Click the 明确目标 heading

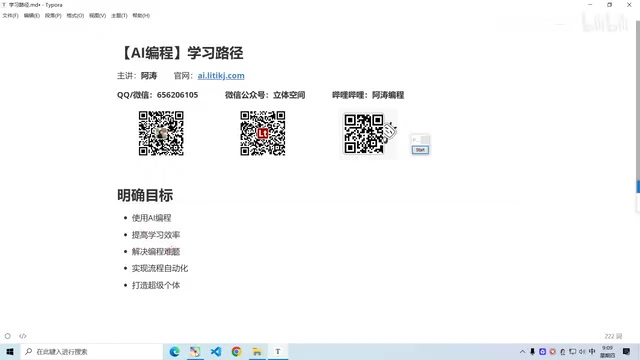145,196
